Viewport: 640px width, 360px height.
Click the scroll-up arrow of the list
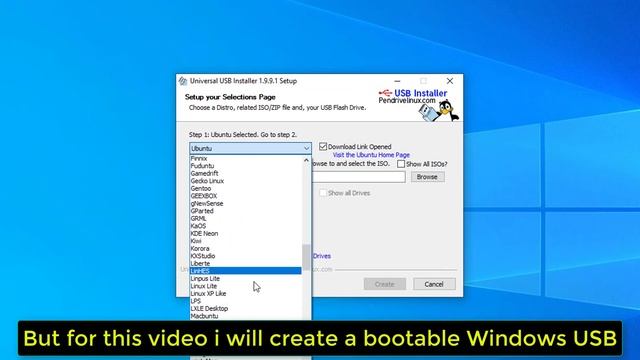point(306,160)
